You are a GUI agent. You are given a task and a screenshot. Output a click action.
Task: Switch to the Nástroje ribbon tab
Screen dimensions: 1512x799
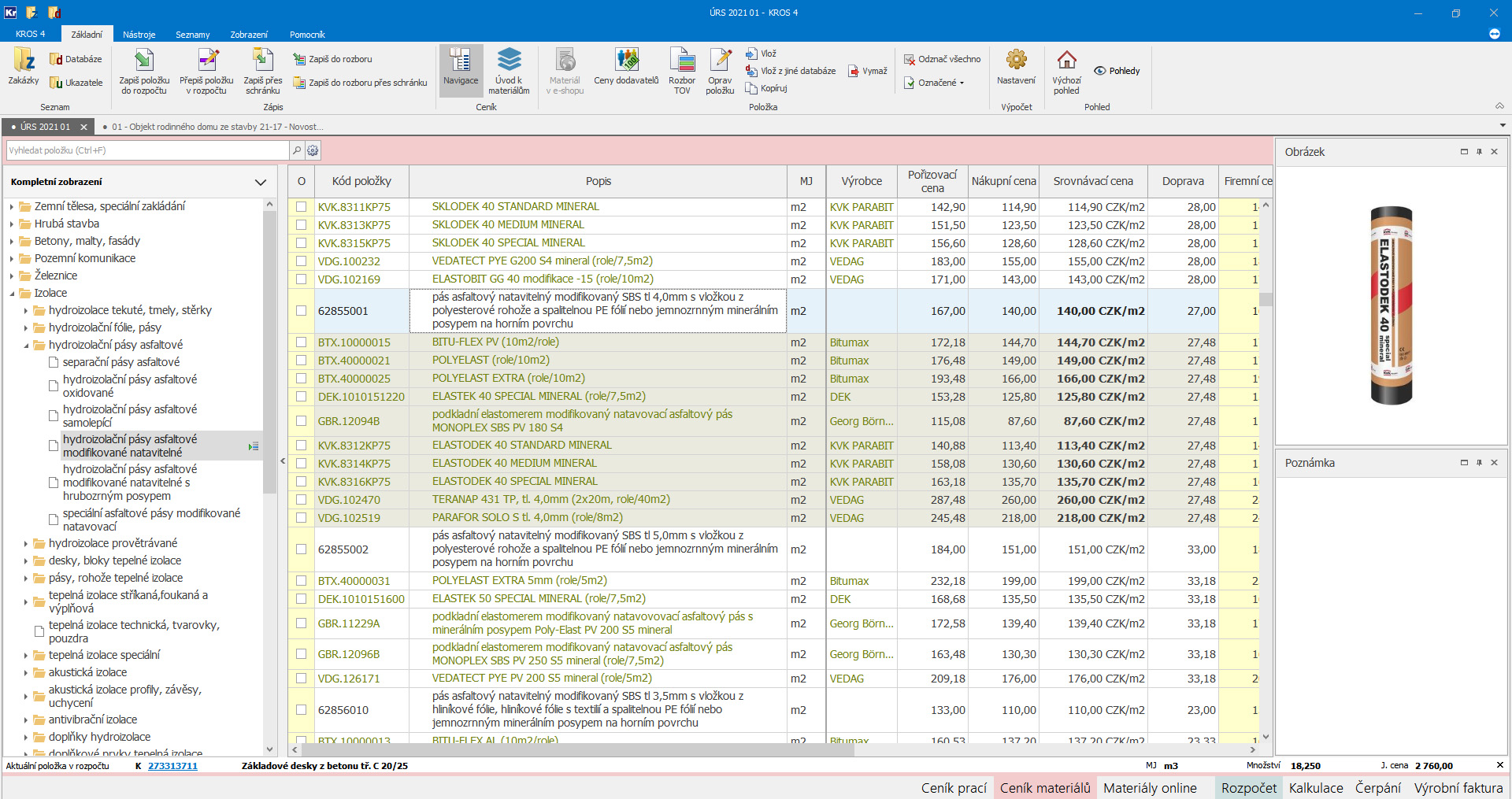tap(139, 35)
